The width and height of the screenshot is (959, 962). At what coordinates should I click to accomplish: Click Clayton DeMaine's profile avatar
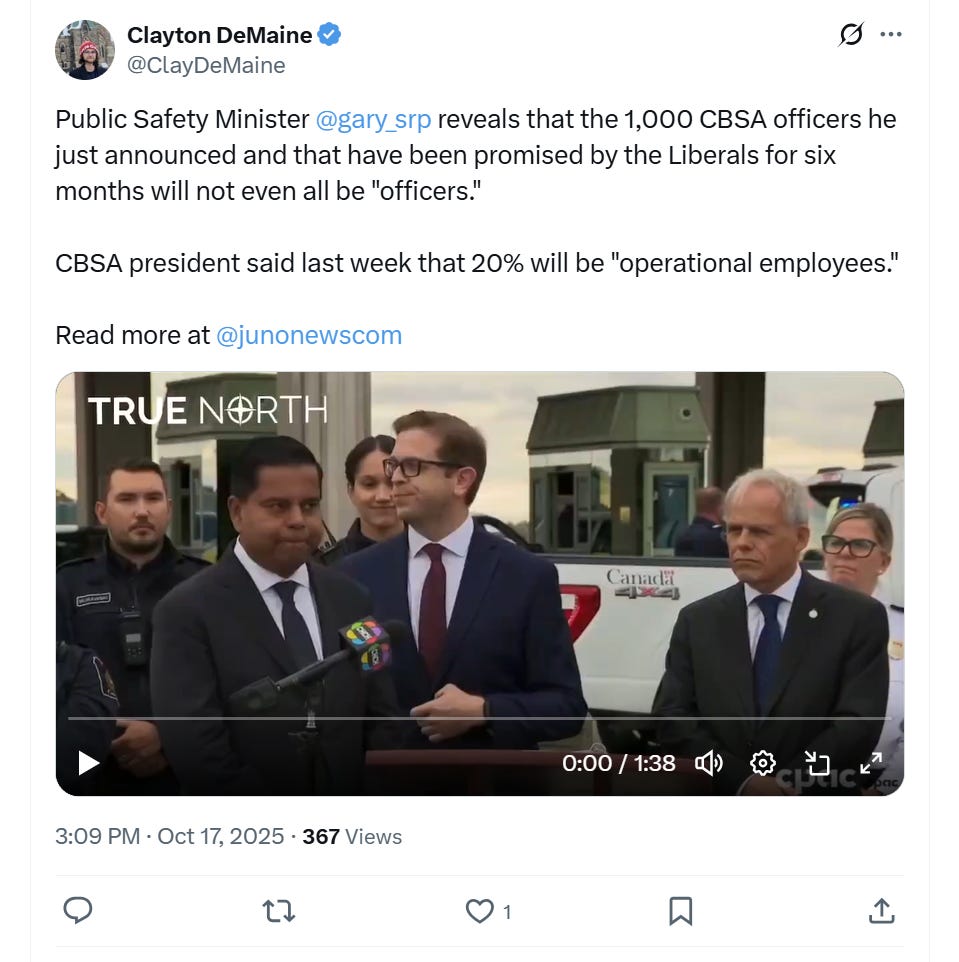pyautogui.click(x=85, y=50)
